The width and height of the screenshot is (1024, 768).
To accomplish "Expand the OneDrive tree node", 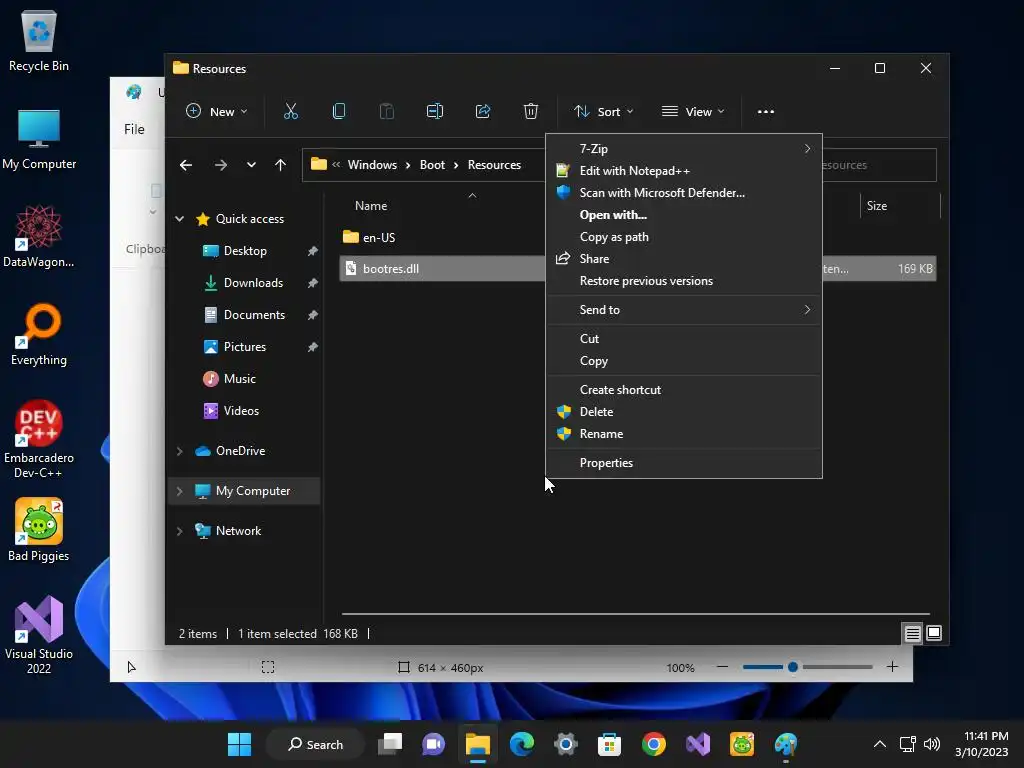I will tap(180, 451).
